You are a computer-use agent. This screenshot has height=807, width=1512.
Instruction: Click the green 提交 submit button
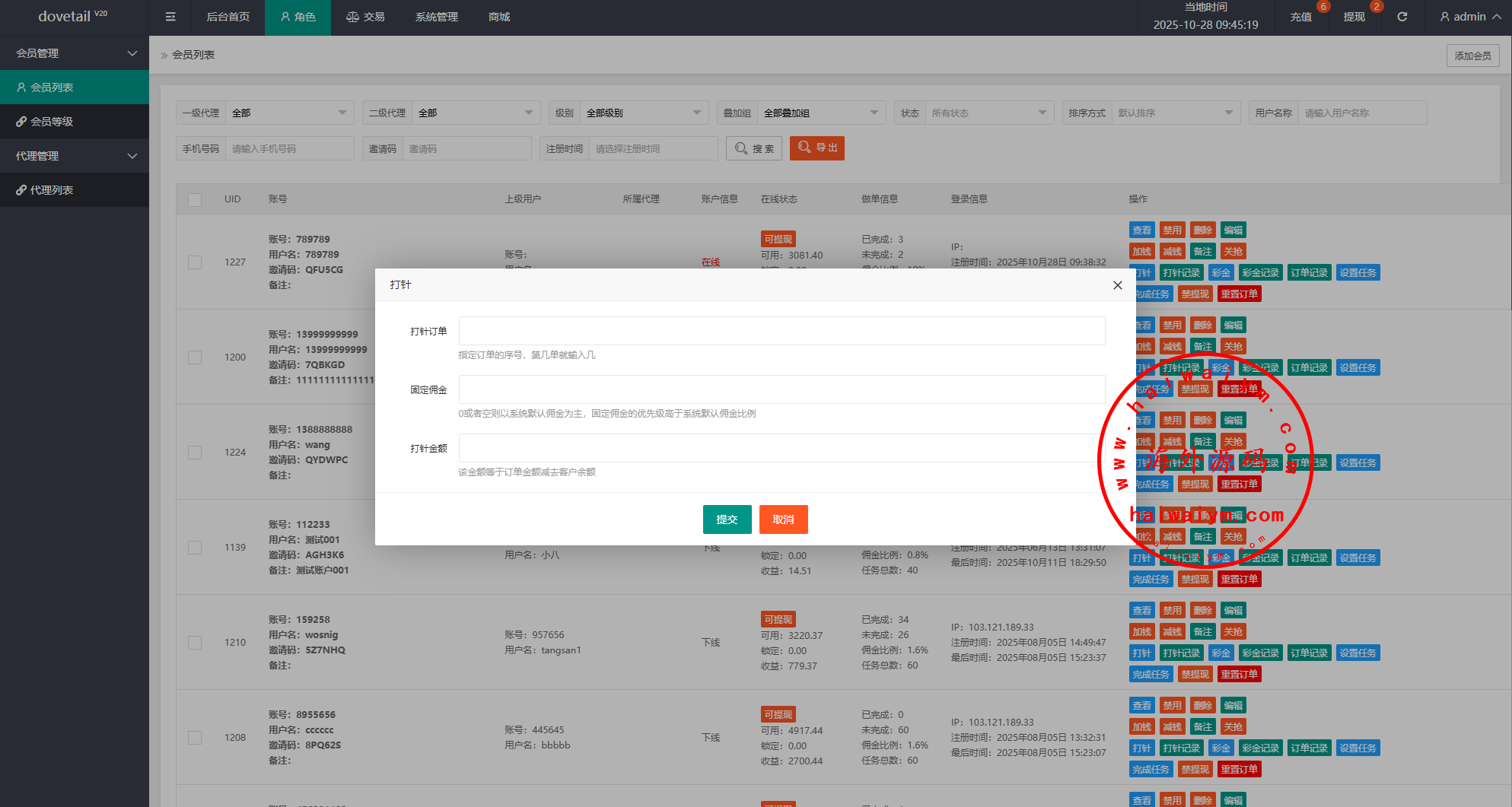coord(727,519)
